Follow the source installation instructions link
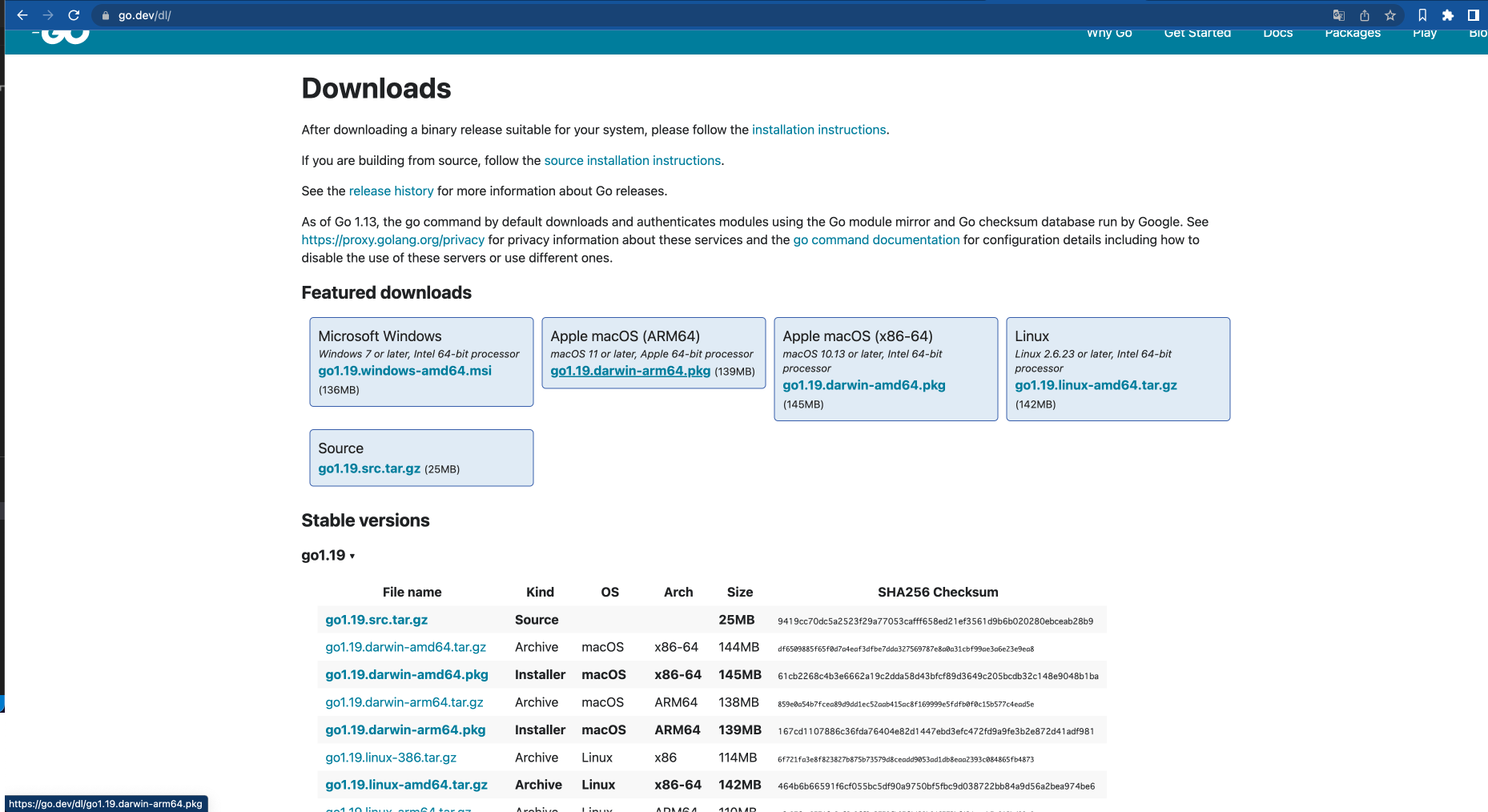Image resolution: width=1488 pixels, height=812 pixels. pyautogui.click(x=633, y=160)
